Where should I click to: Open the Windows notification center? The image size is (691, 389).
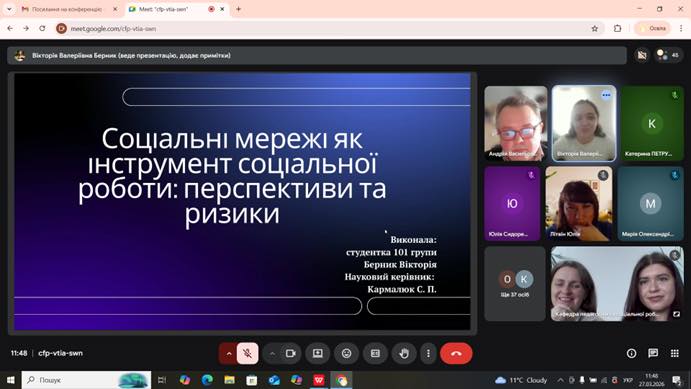677,380
